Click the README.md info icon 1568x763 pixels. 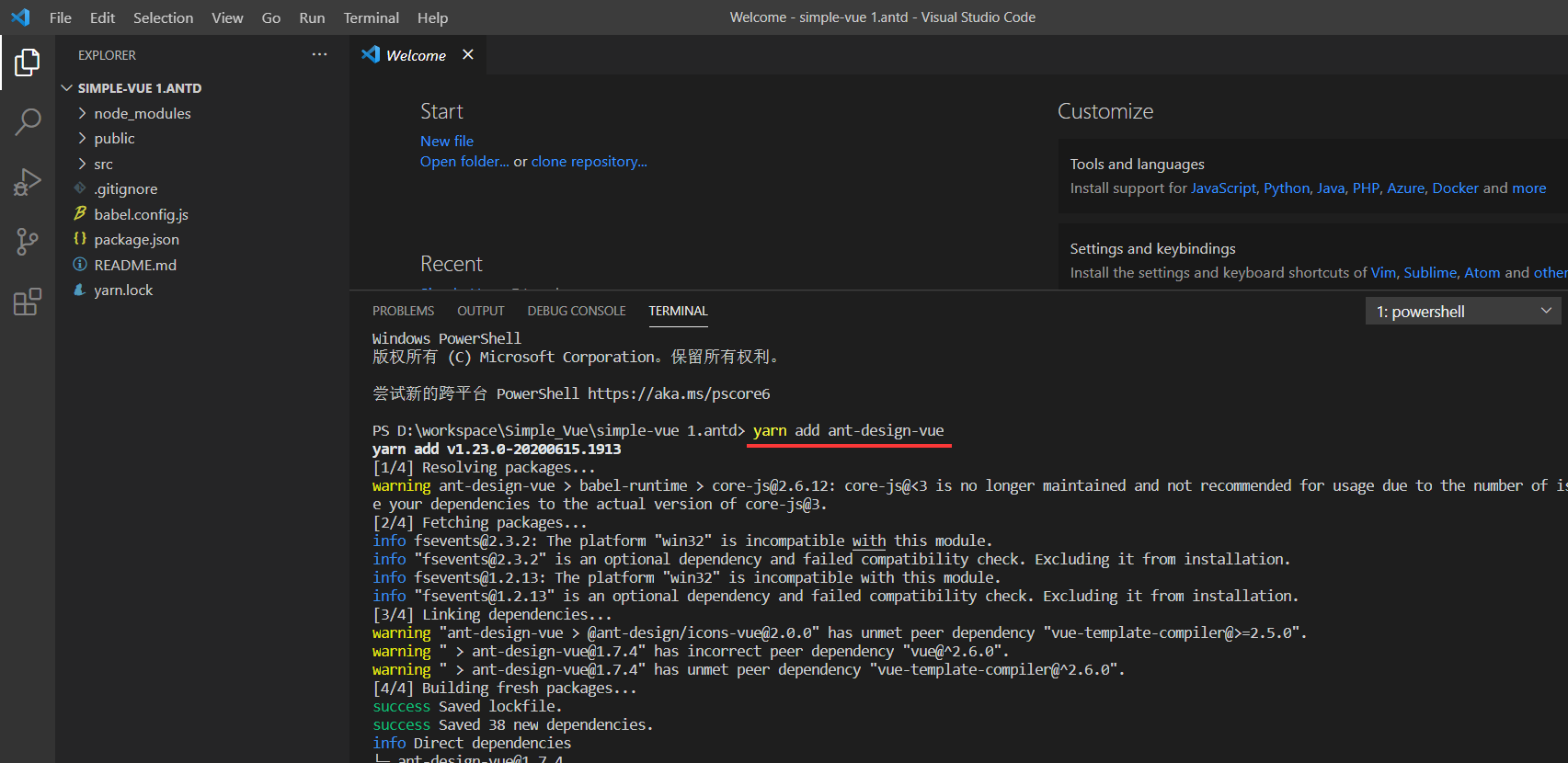tap(80, 265)
